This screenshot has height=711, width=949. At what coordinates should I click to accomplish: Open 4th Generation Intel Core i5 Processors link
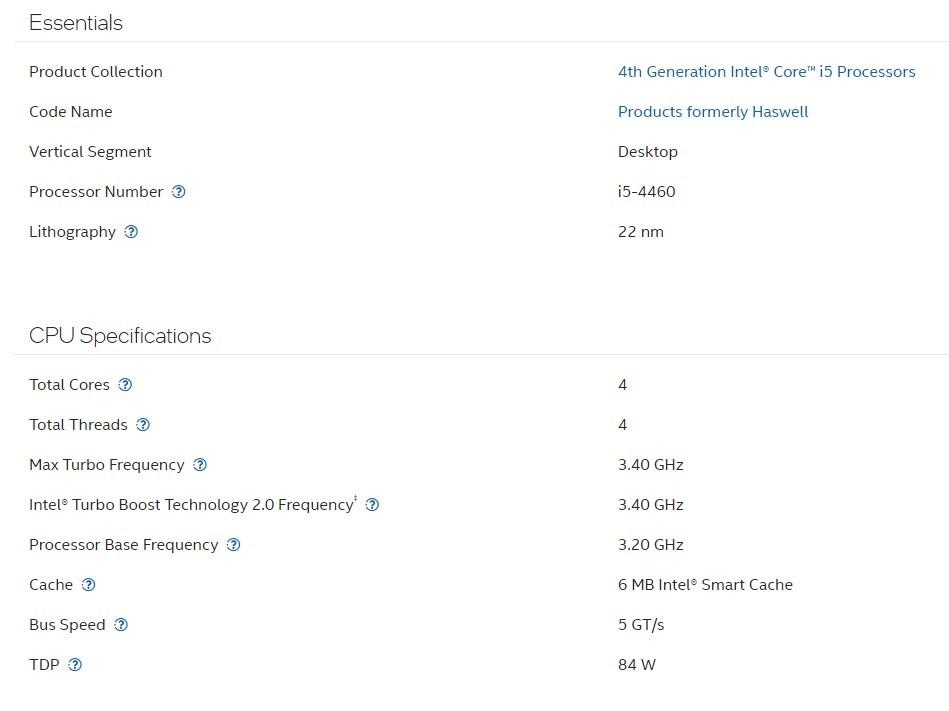(766, 72)
